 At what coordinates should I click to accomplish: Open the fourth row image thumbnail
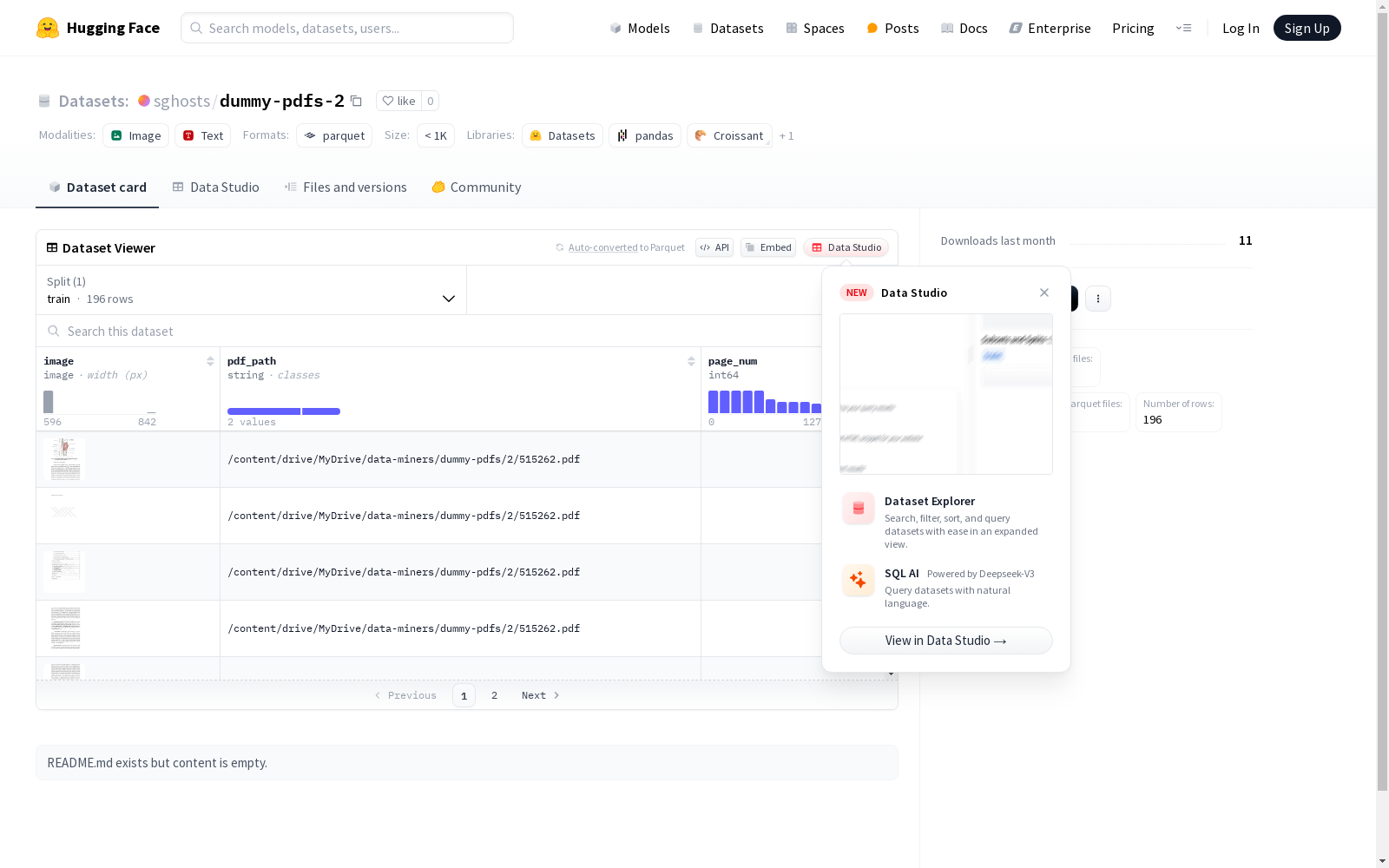click(x=64, y=628)
